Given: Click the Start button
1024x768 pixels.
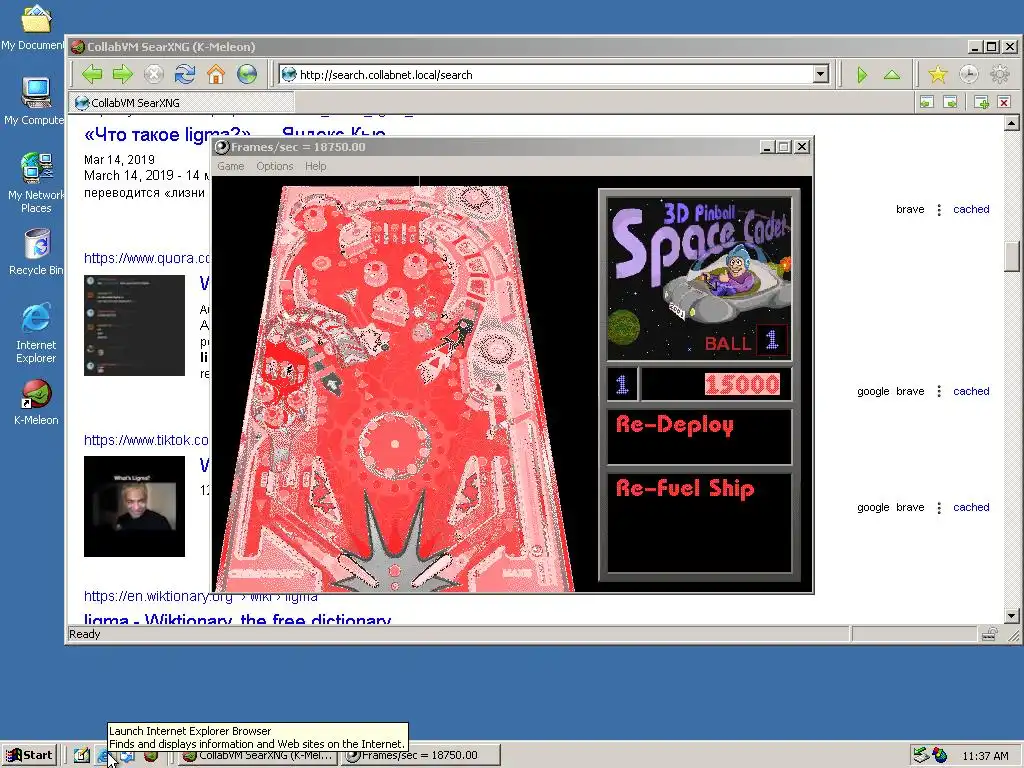Looking at the screenshot, I should click(29, 756).
